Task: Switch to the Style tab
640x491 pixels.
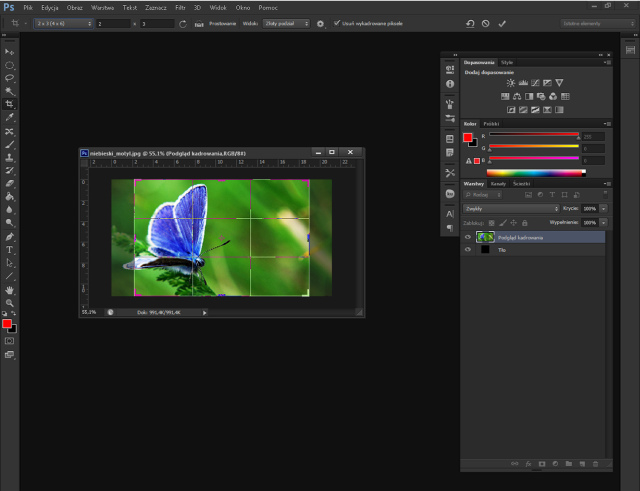Action: (507, 62)
